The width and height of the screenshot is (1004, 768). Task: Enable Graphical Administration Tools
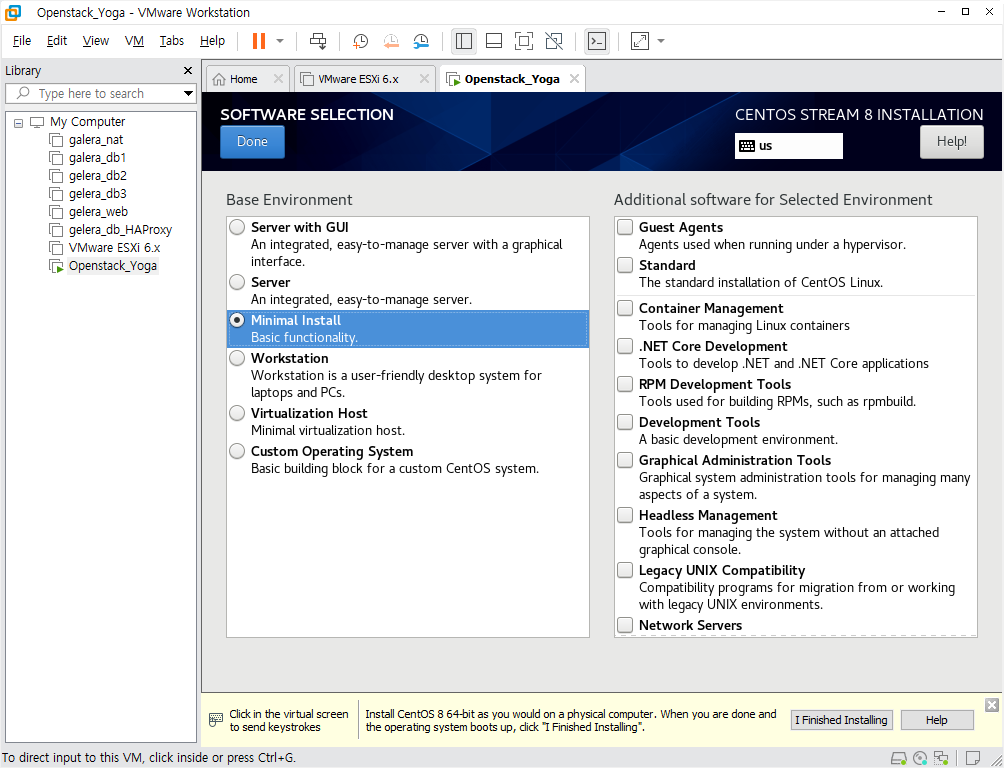click(625, 460)
